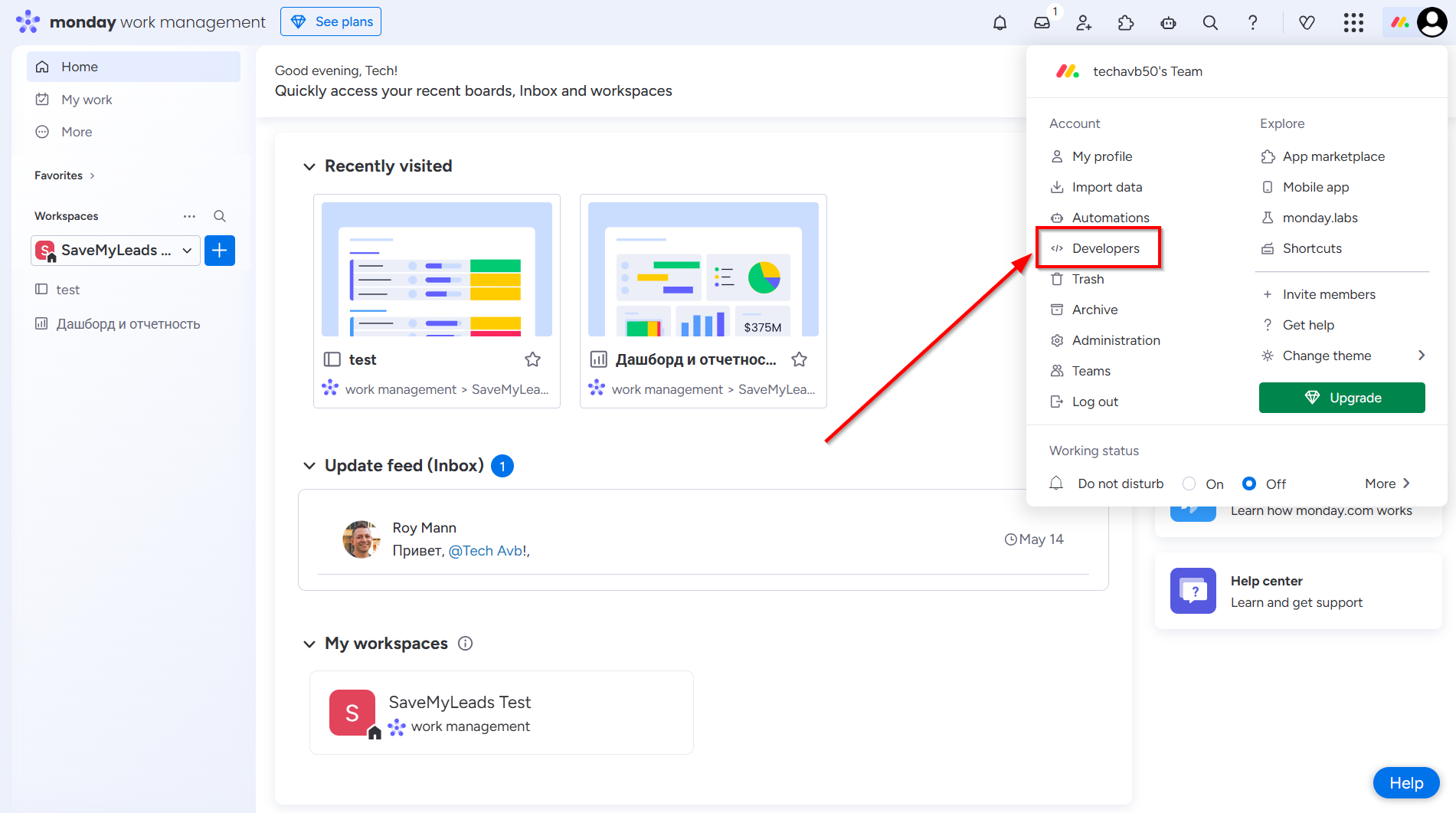Turn on Do not disturb

coord(1189,484)
